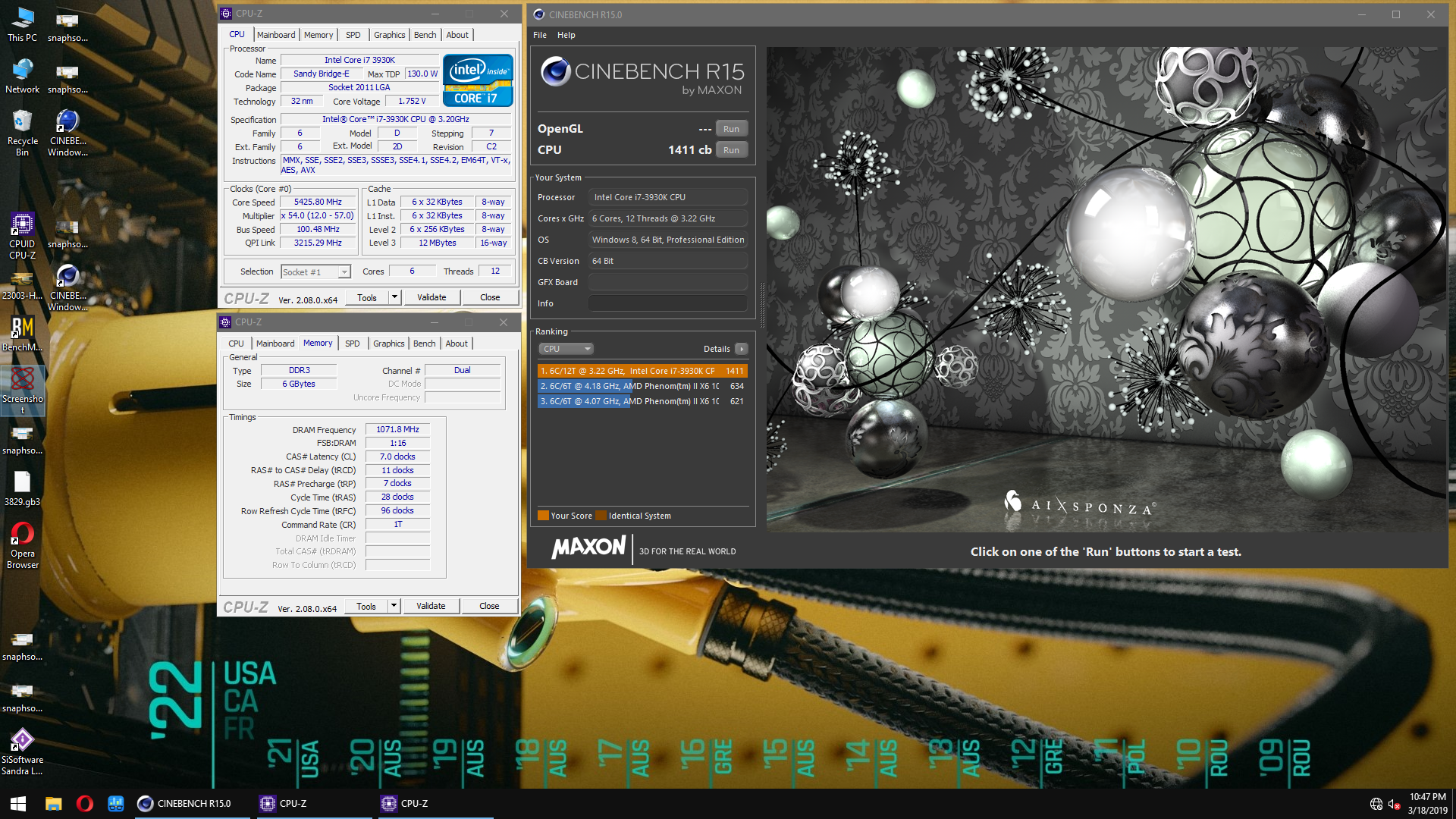The height and width of the screenshot is (819, 1456).
Task: Open About tab in lower CPU-Z window
Action: coord(457,344)
